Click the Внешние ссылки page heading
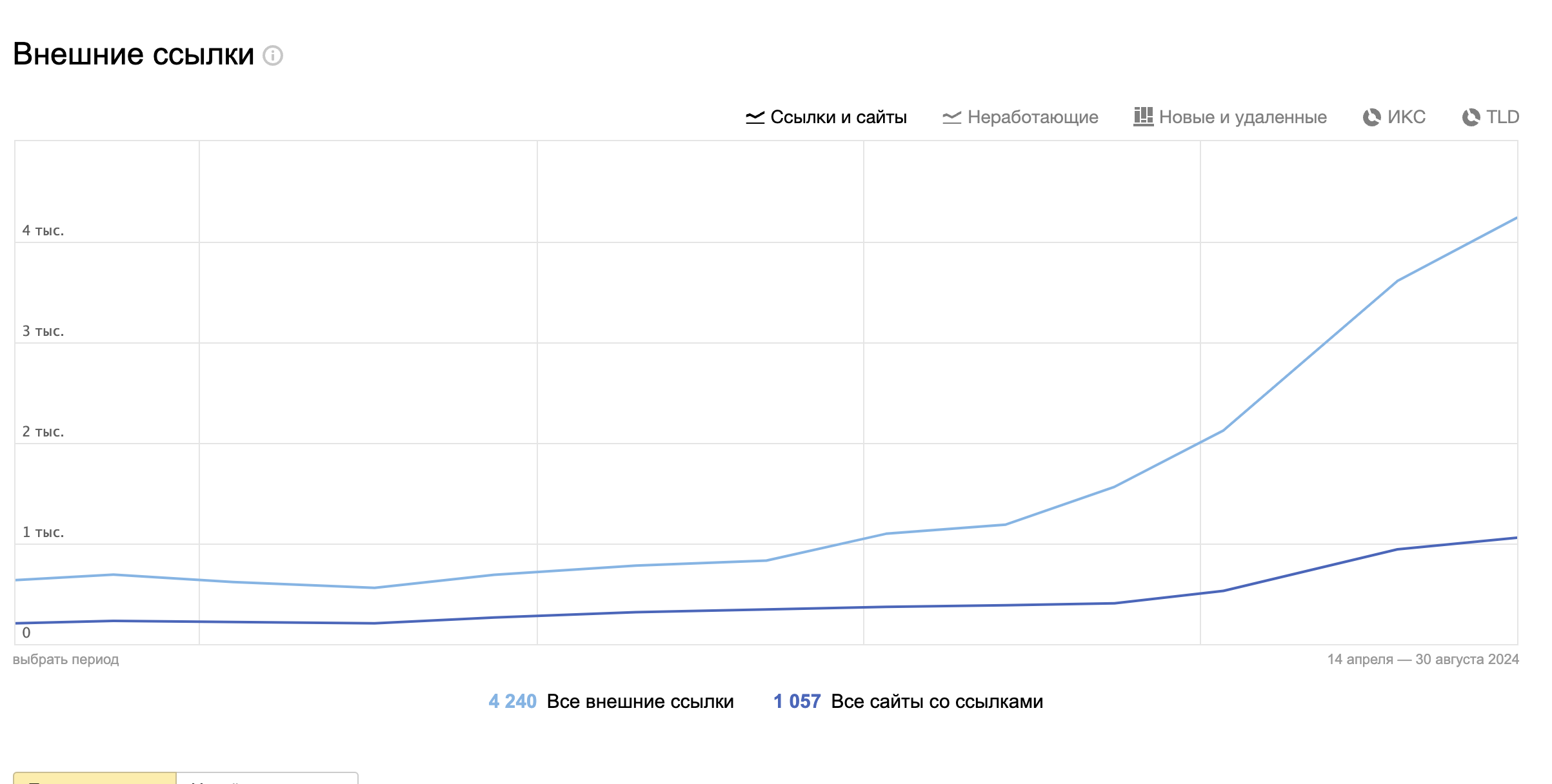 134,54
